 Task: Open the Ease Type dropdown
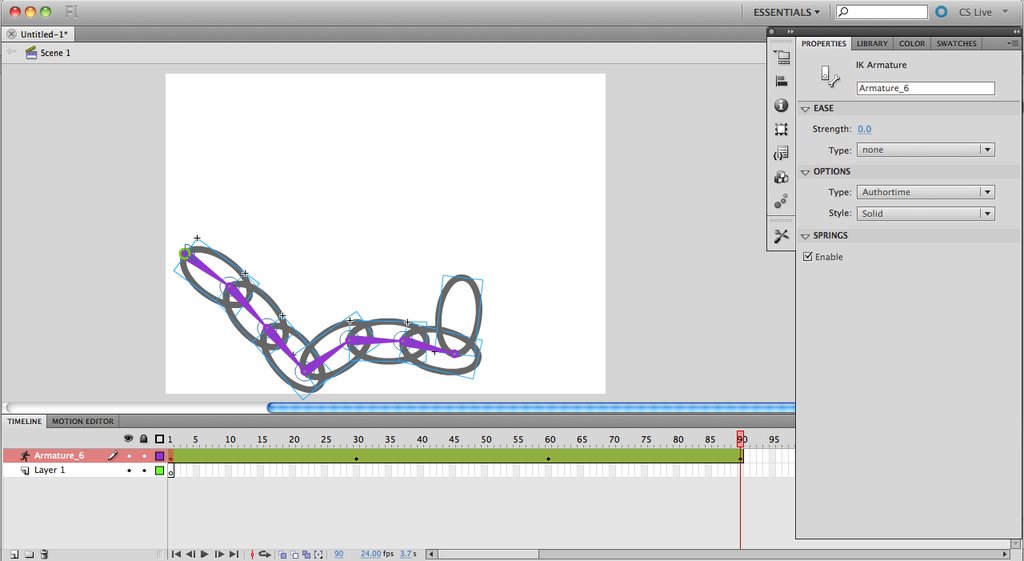(x=925, y=150)
